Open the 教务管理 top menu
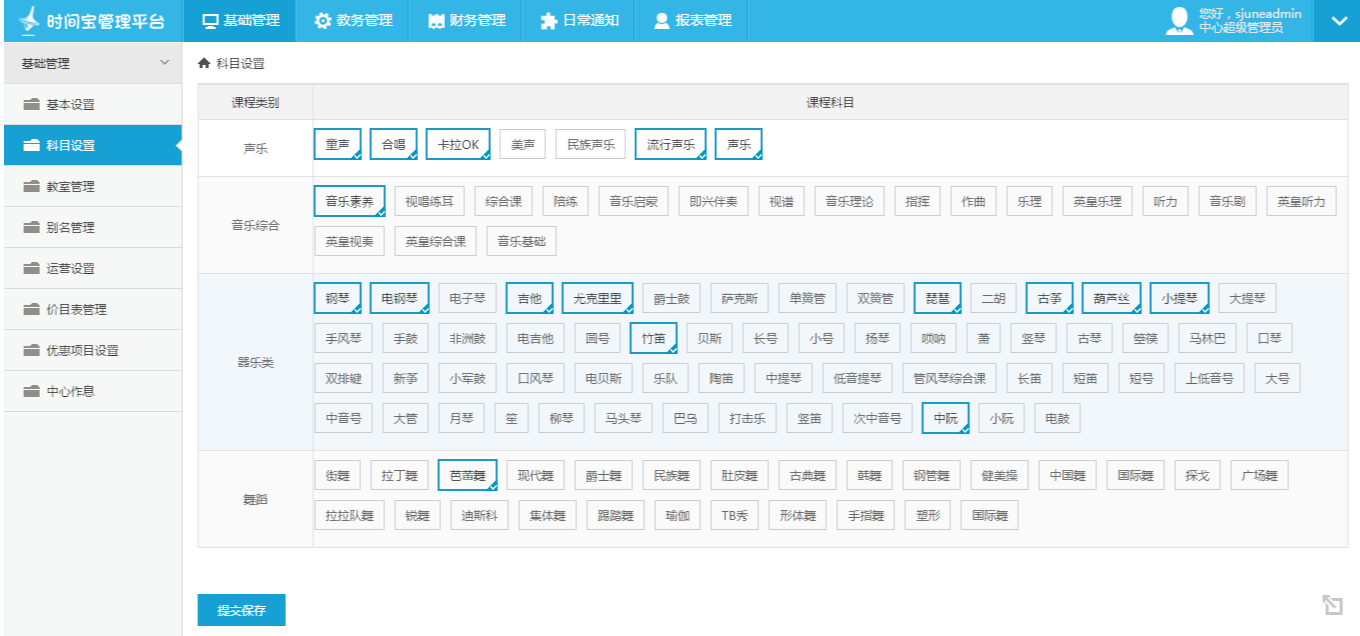Screen dimensions: 1360x636 pyautogui.click(x=353, y=21)
